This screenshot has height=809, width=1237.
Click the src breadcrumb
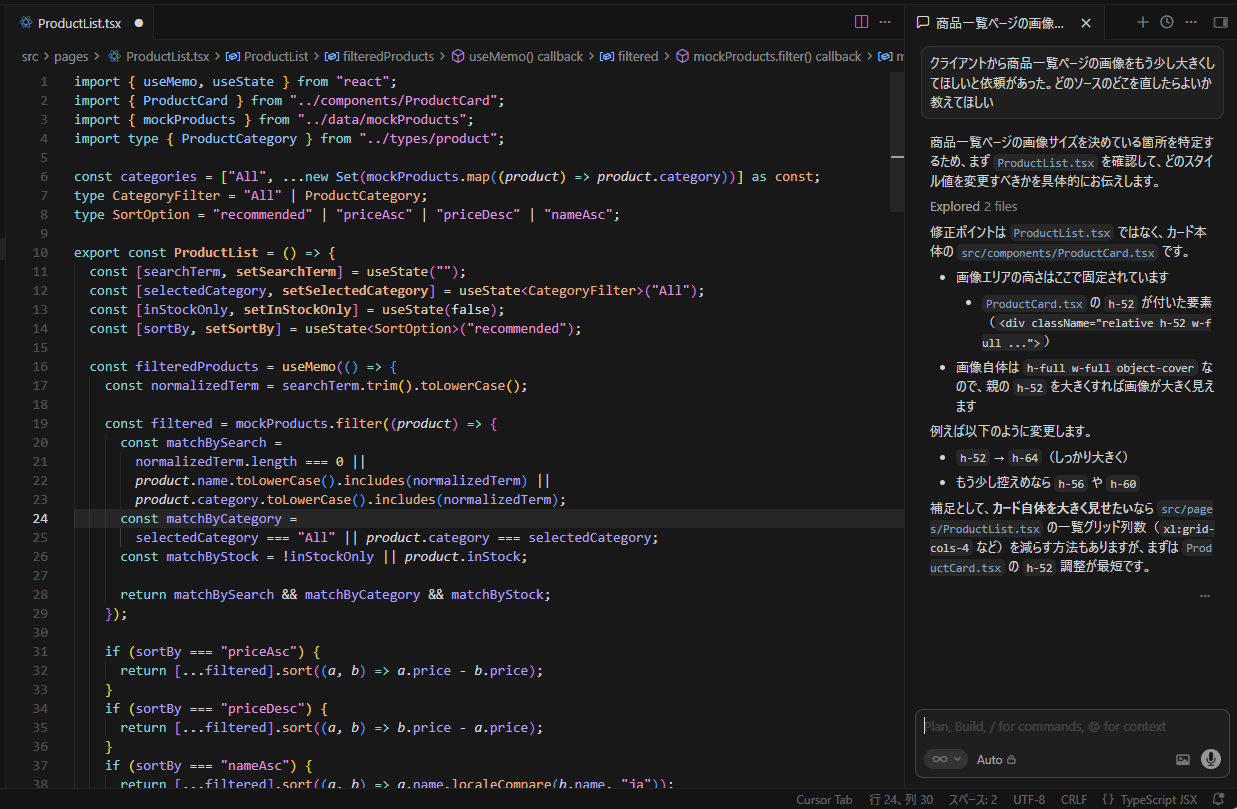coord(31,57)
